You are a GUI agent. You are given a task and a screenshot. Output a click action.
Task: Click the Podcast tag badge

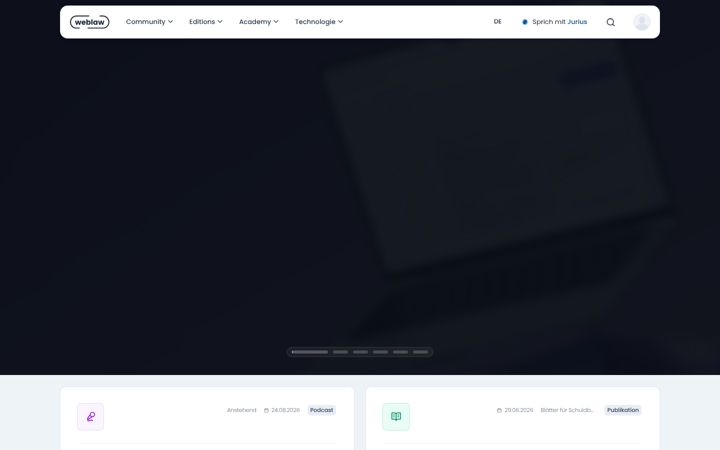(321, 410)
